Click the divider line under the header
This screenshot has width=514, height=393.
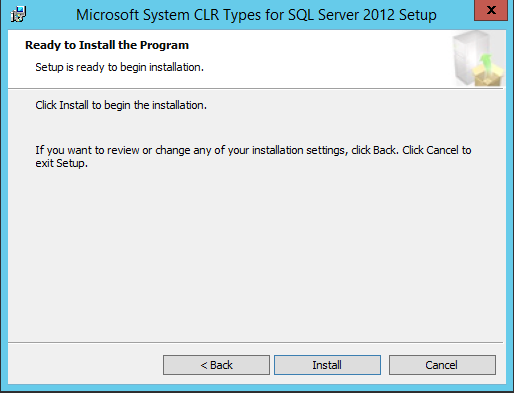[x=255, y=88]
